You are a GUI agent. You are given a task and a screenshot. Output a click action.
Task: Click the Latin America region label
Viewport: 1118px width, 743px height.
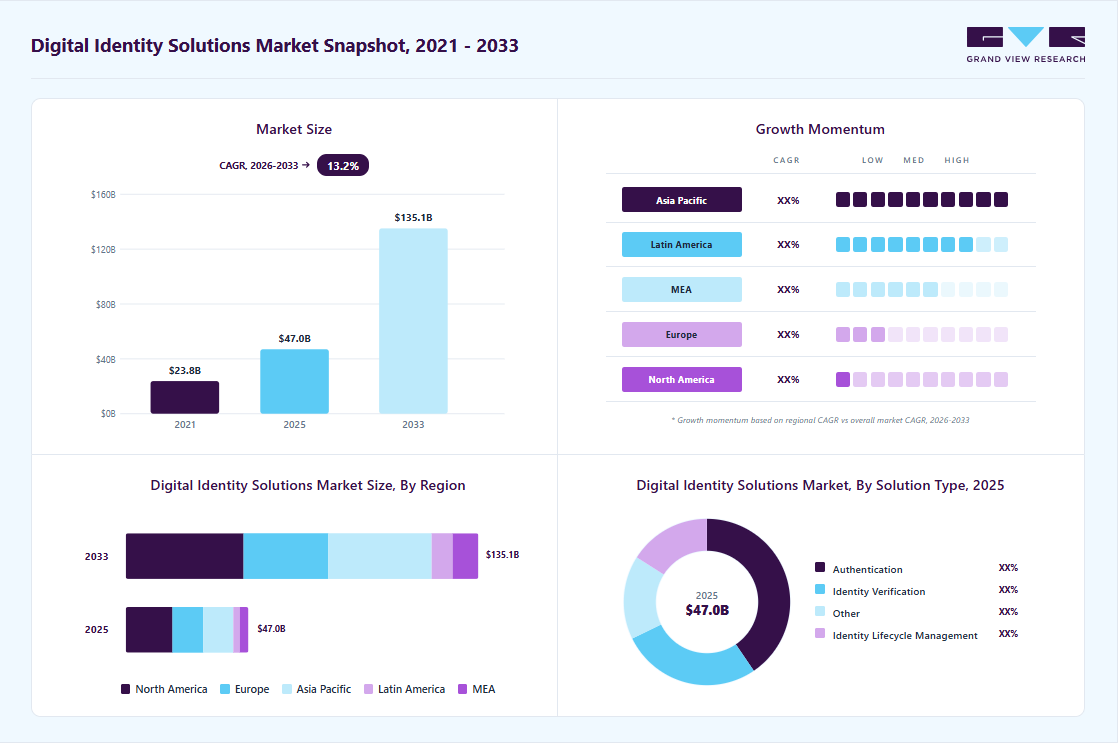point(682,245)
